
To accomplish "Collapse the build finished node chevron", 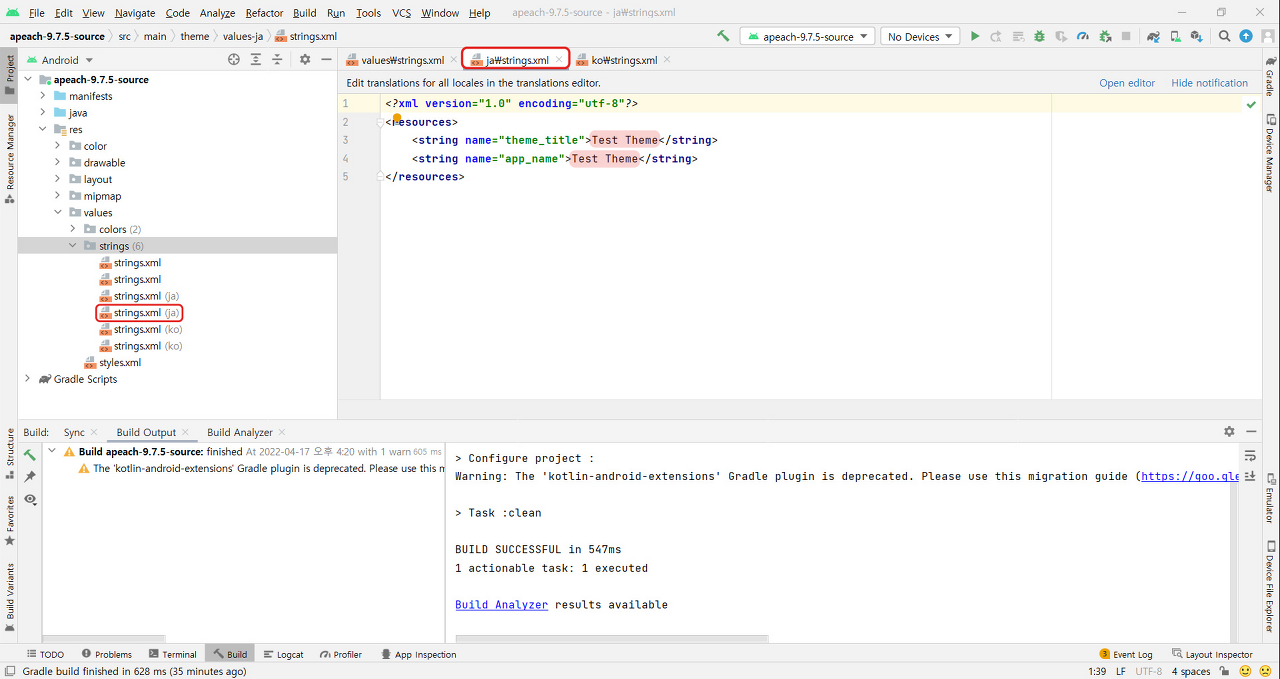I will coord(52,451).
